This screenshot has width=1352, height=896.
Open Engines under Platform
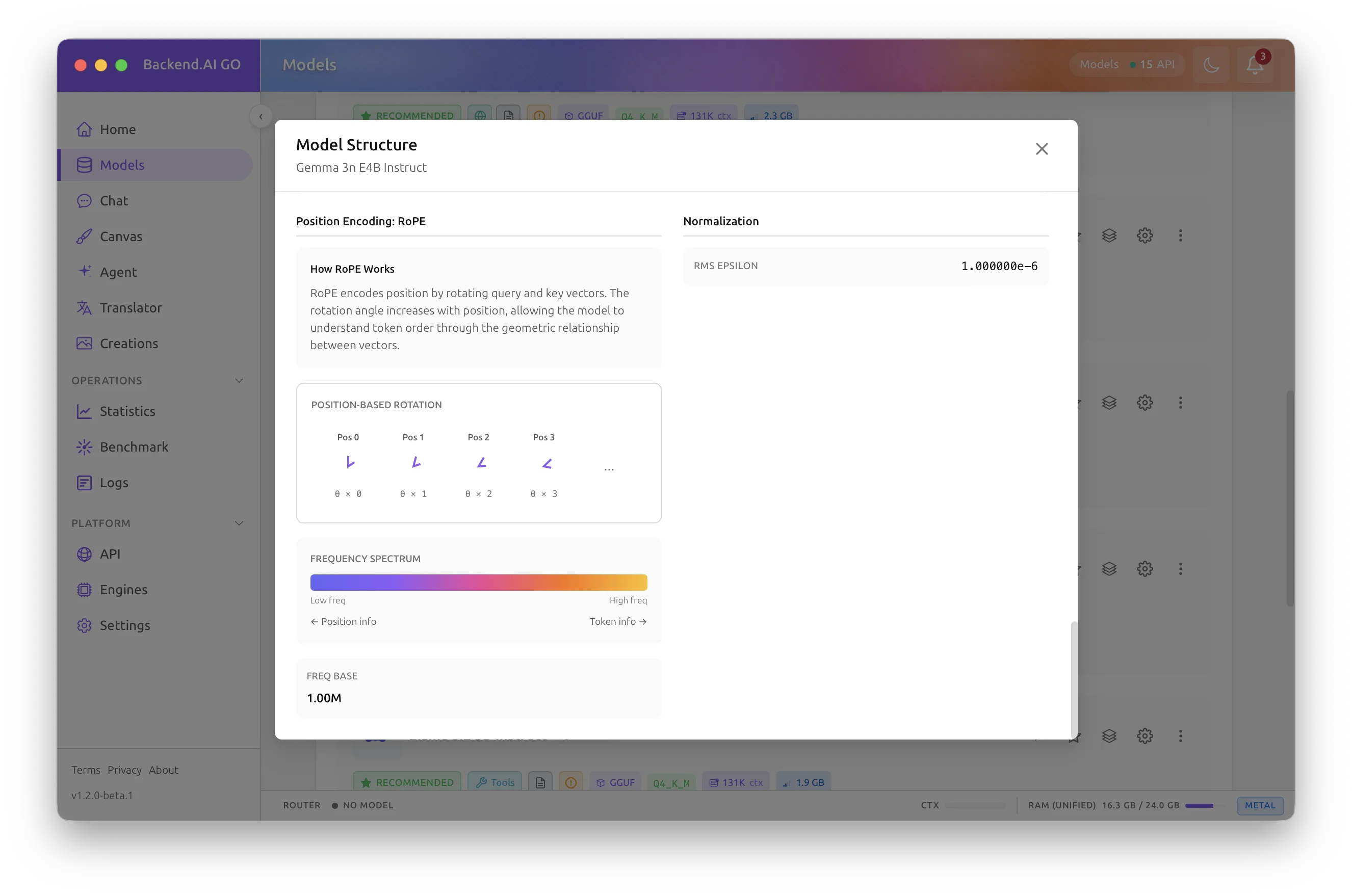pos(123,590)
